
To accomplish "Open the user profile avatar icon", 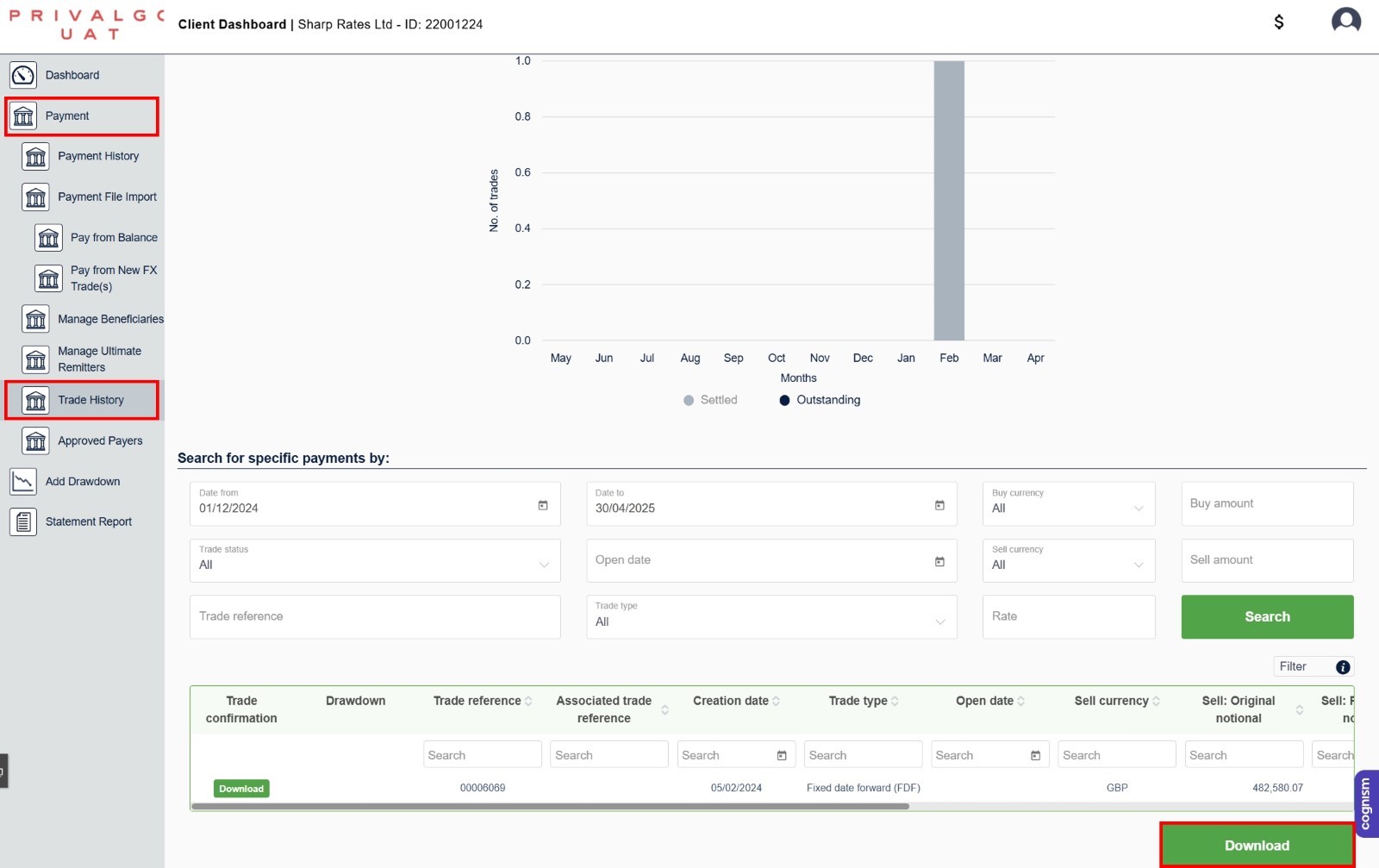I will point(1345,21).
